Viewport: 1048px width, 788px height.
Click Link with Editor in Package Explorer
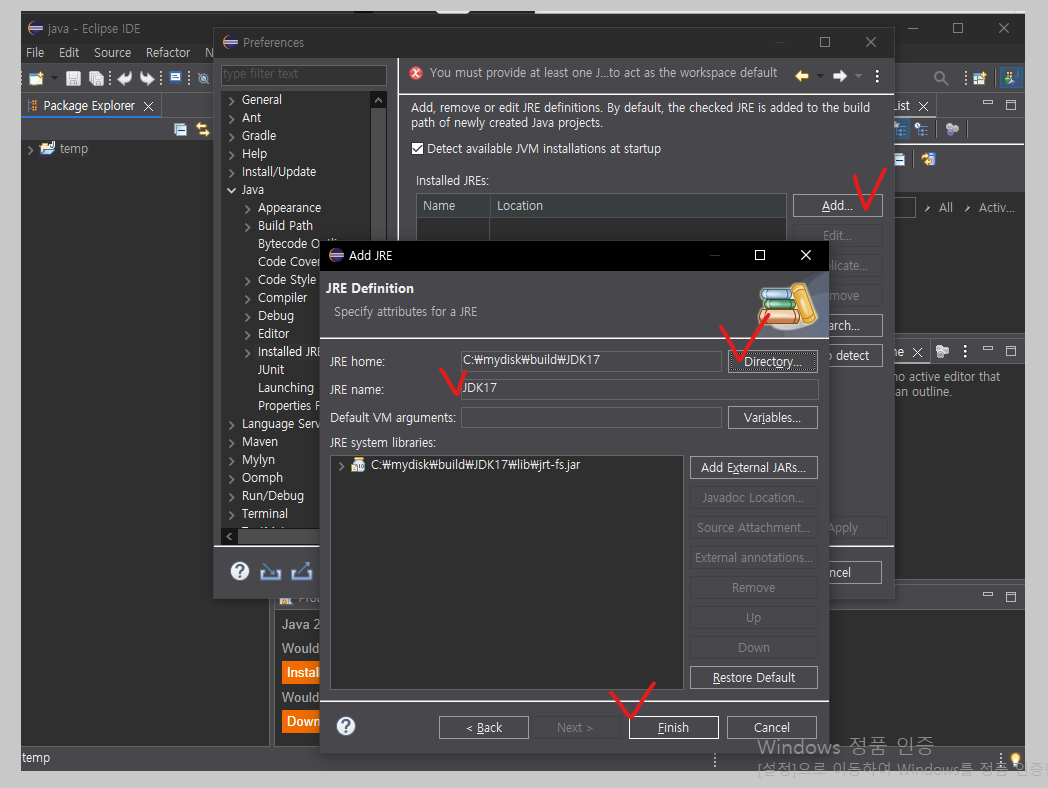(x=203, y=129)
